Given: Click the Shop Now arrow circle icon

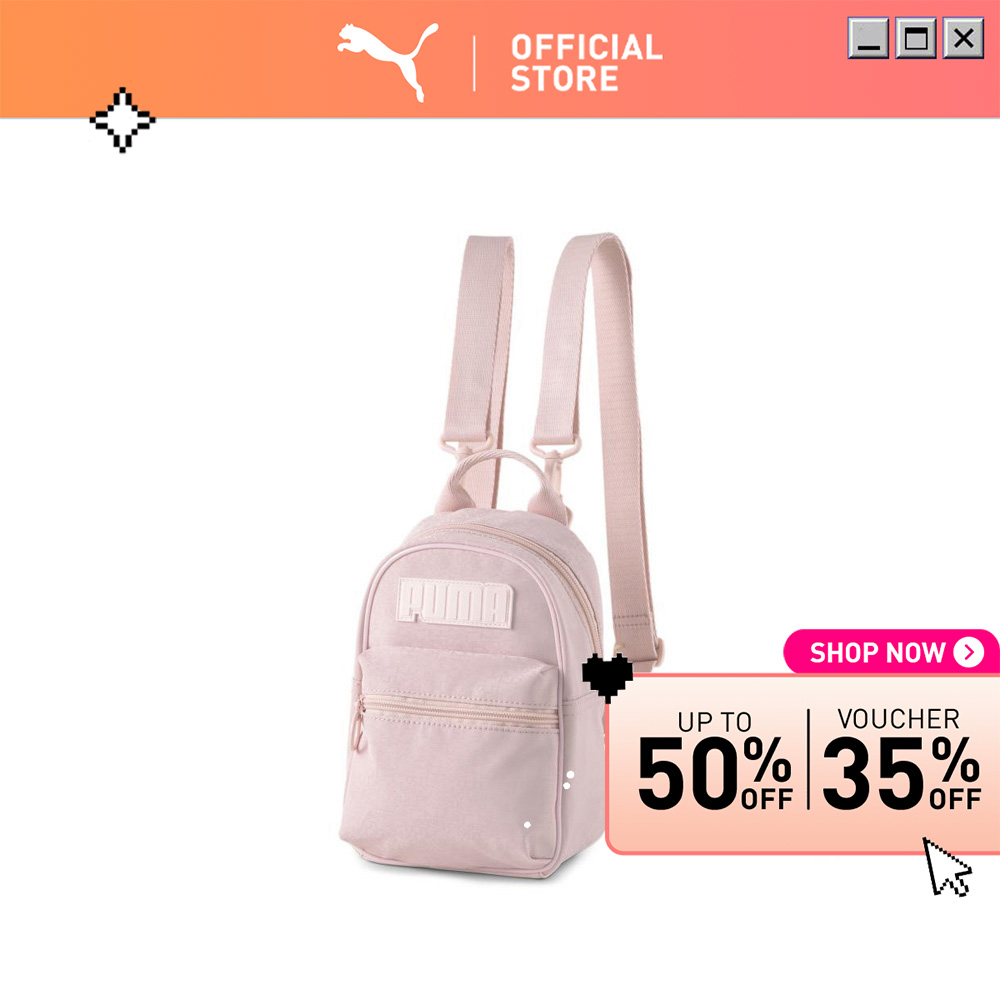Looking at the screenshot, I should 969,652.
